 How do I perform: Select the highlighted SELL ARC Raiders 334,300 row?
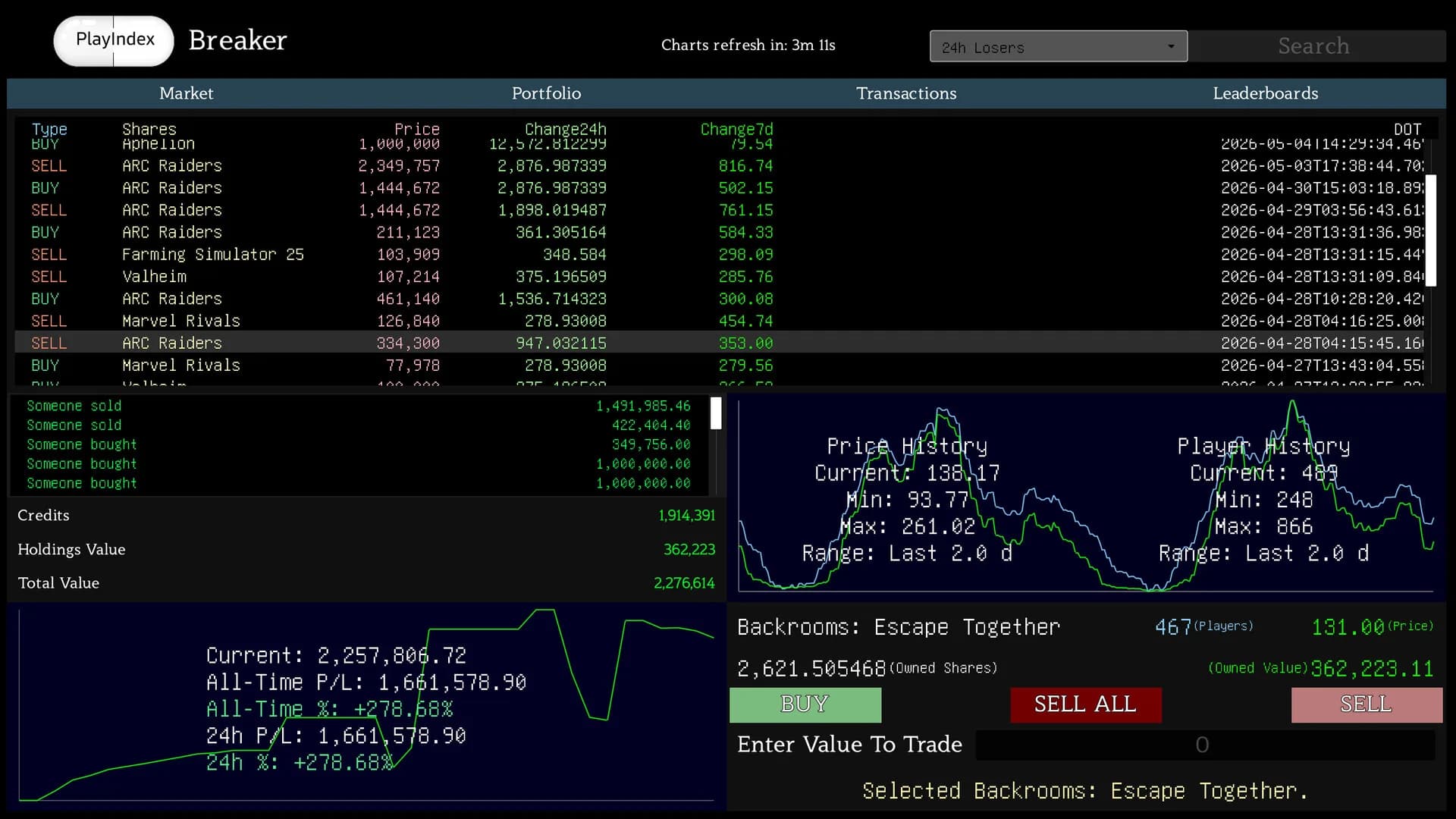click(x=720, y=343)
